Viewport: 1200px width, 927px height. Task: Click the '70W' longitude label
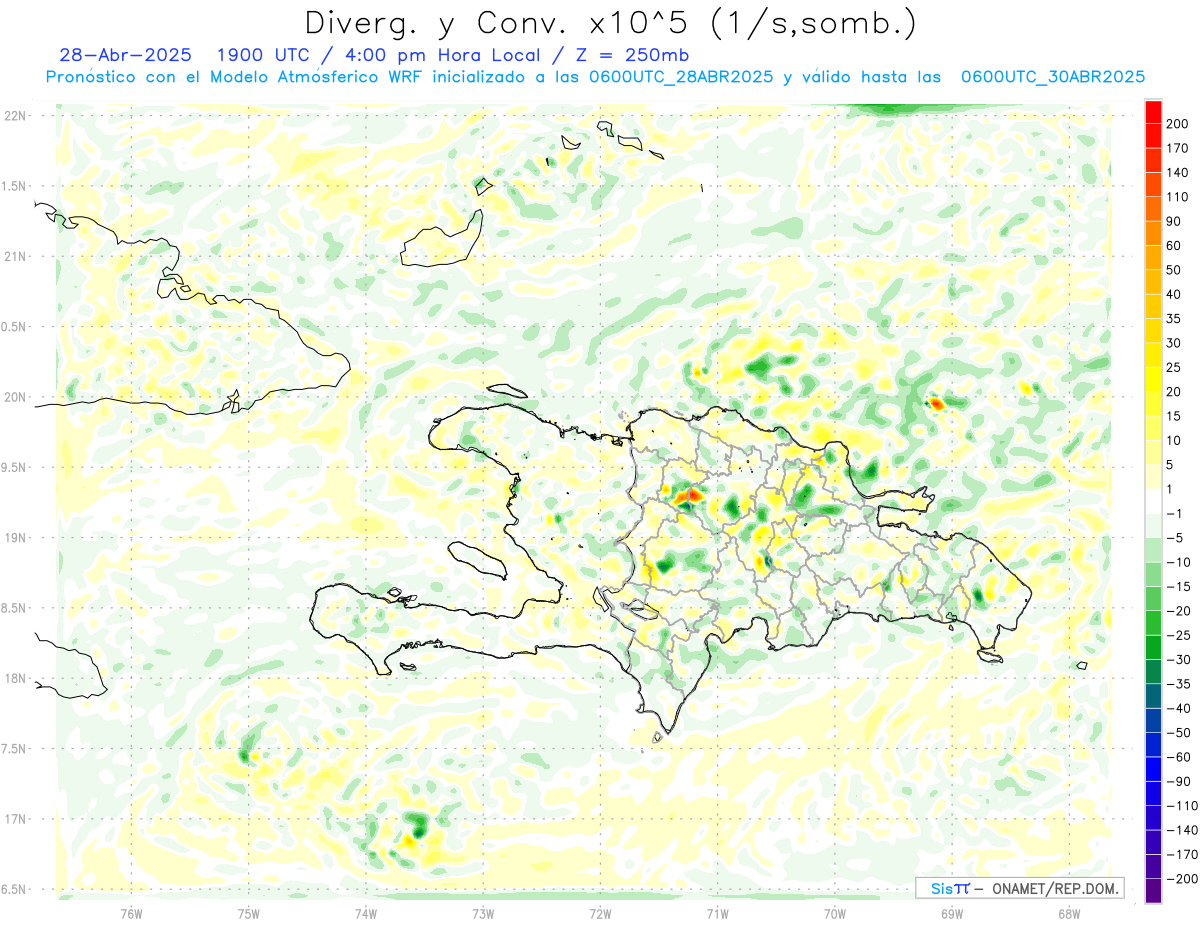[x=834, y=913]
